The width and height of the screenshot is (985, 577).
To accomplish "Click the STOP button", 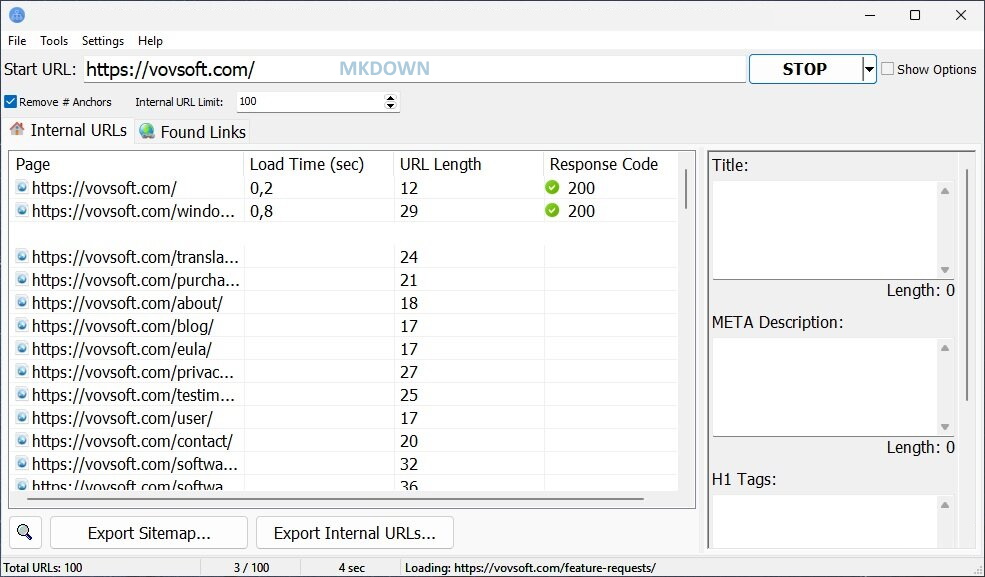I will pyautogui.click(x=805, y=69).
